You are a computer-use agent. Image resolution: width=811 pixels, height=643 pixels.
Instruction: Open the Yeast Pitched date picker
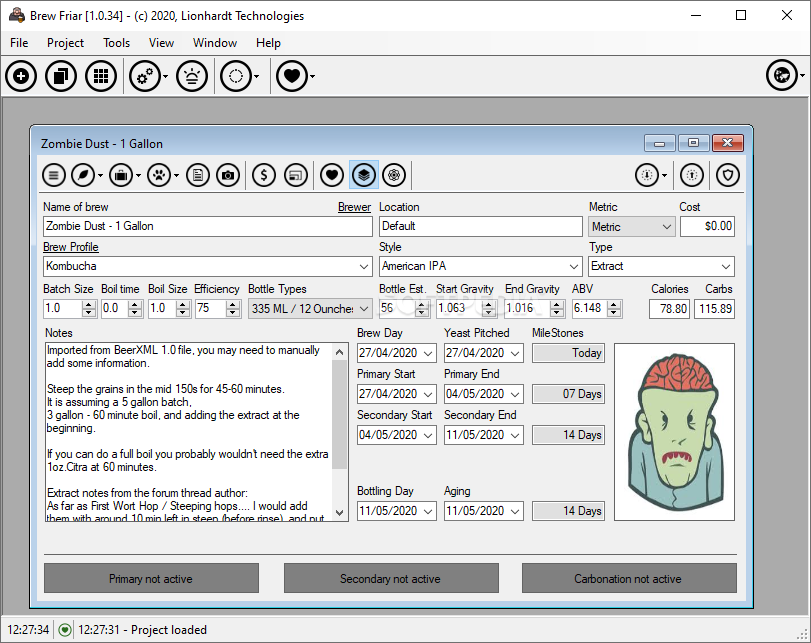pos(515,353)
